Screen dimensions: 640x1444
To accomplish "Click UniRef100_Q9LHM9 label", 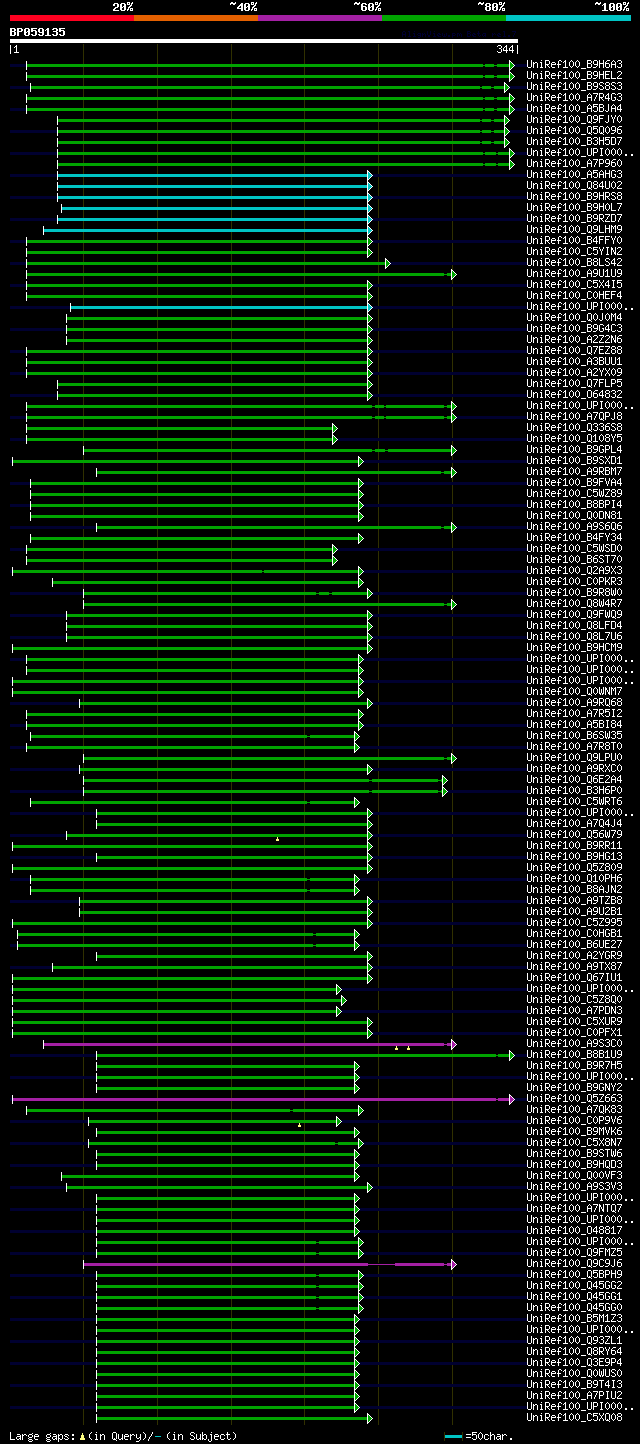I will tap(574, 230).
